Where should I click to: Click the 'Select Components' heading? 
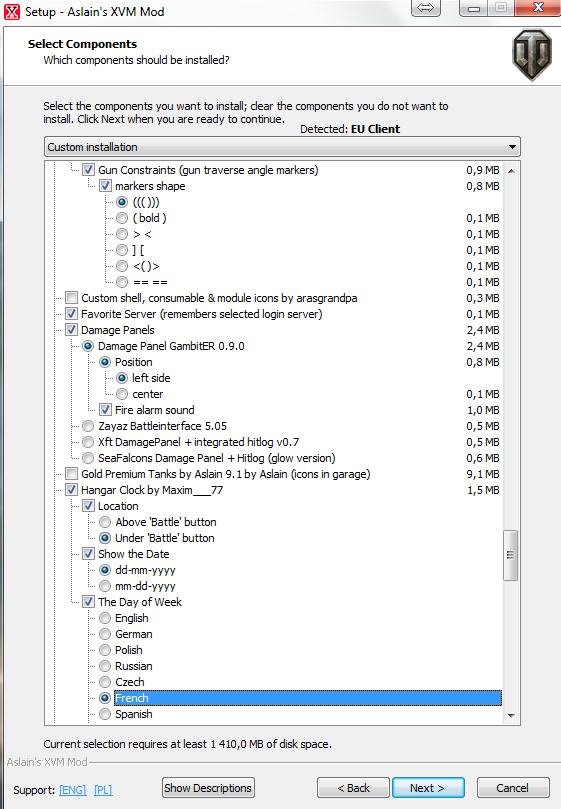tap(83, 44)
